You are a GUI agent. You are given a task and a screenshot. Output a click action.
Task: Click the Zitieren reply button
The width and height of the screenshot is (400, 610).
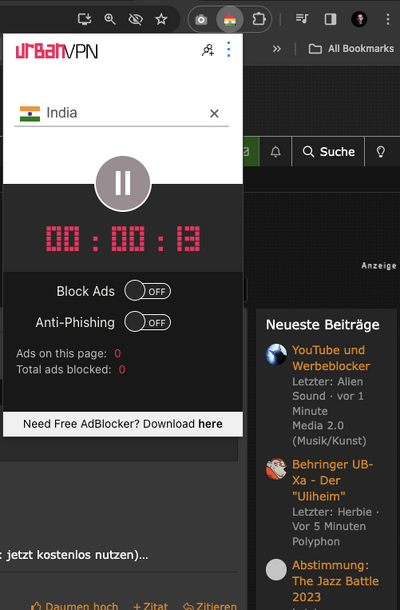(x=210, y=606)
